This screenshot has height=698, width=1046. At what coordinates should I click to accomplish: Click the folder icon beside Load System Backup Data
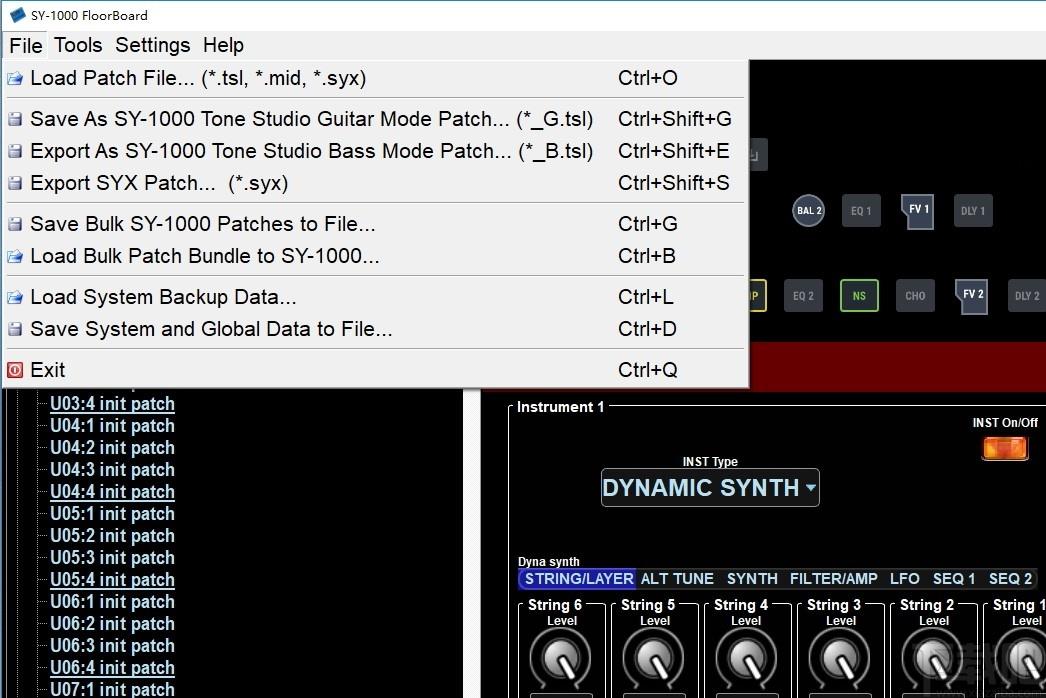pos(15,297)
